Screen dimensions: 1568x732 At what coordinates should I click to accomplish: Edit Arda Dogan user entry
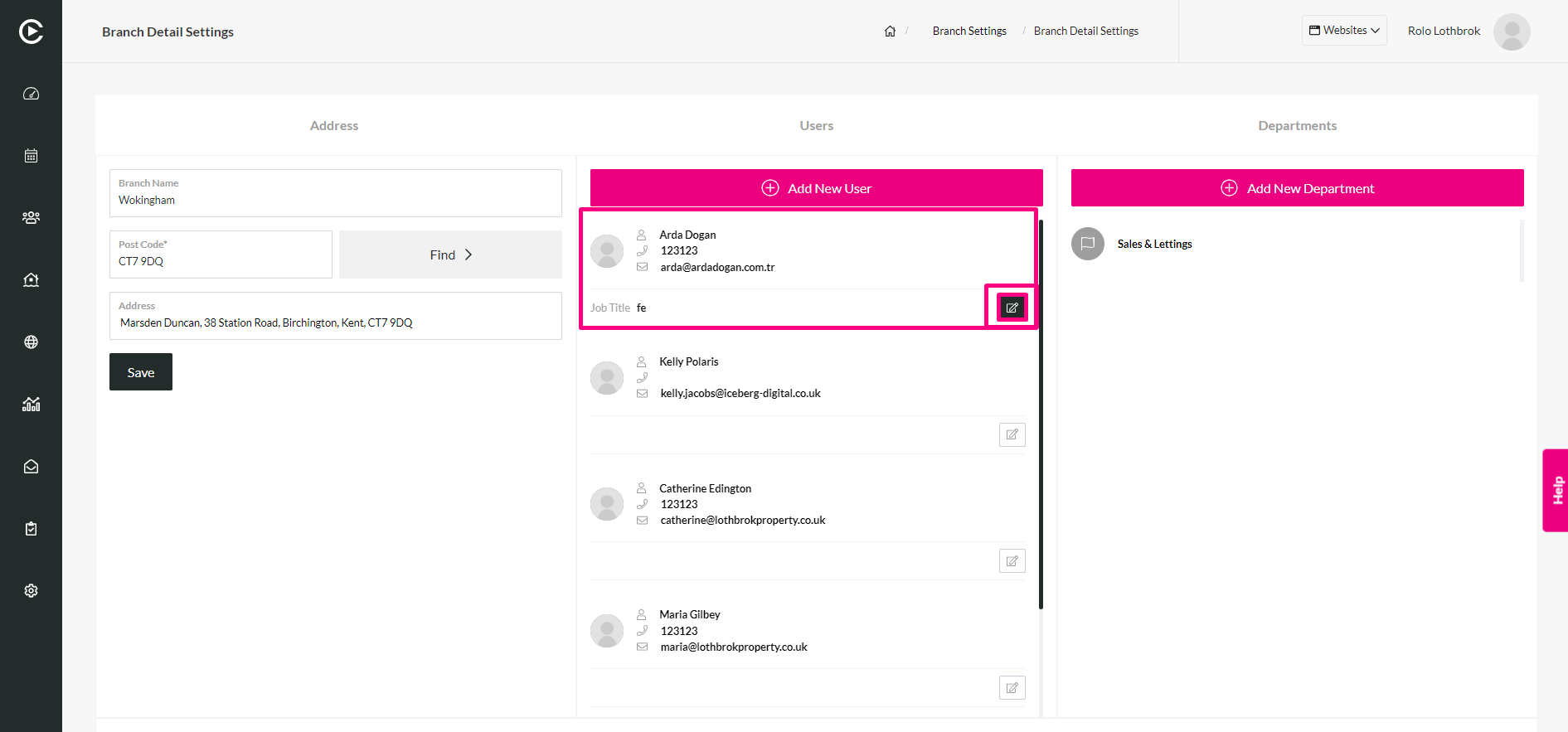pyautogui.click(x=1012, y=308)
